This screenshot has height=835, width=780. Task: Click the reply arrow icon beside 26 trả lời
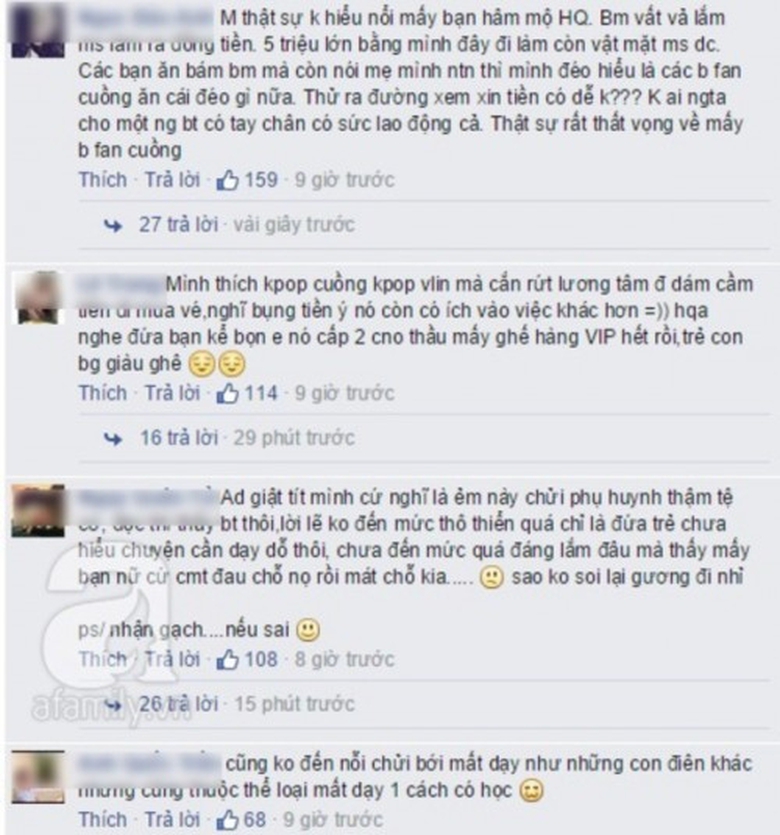pos(113,706)
